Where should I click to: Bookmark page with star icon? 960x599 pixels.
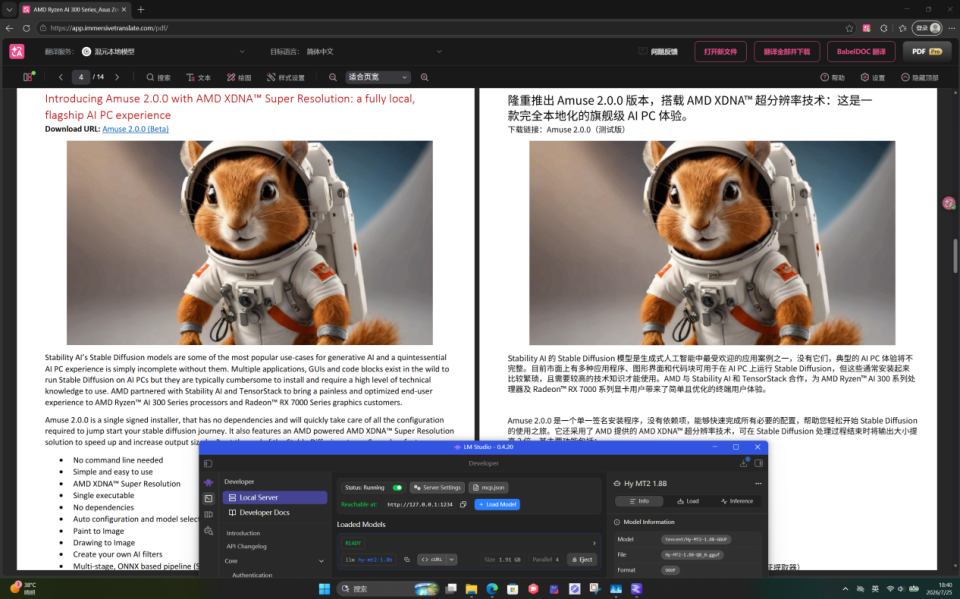pos(849,28)
